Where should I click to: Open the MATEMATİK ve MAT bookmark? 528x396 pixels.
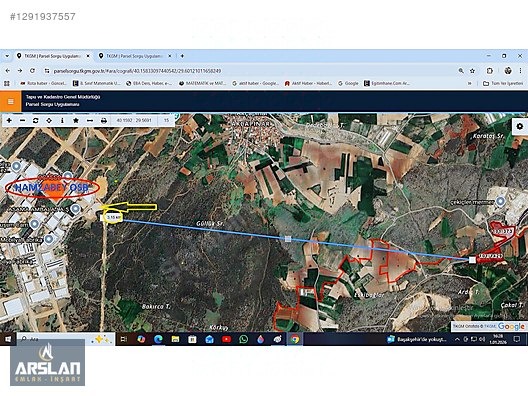click(x=203, y=83)
